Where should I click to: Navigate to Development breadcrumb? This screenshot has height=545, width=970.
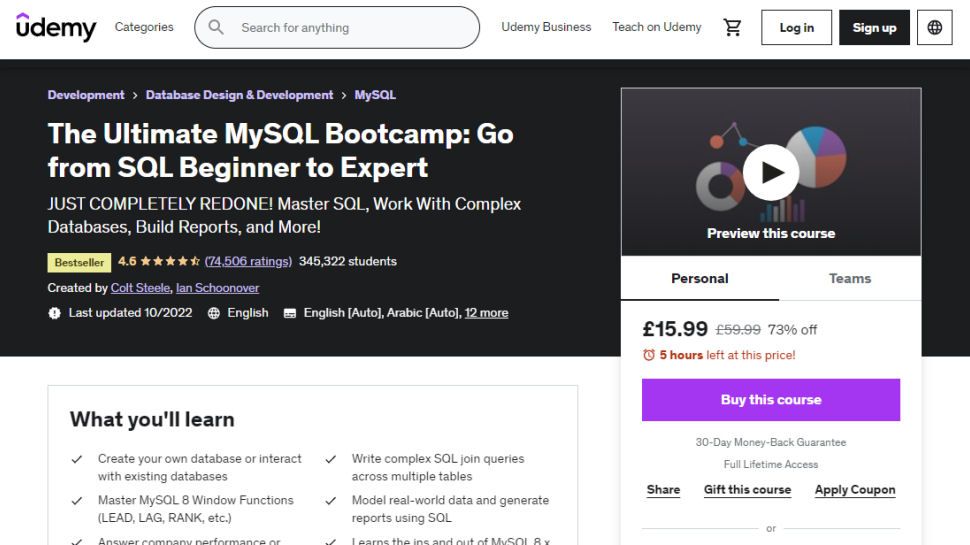tap(86, 95)
